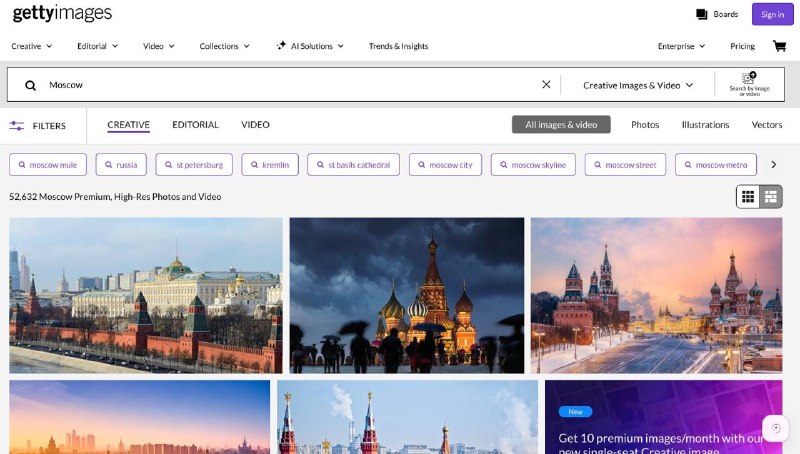800x454 pixels.
Task: Expand the Creative menu
Action: pos(32,46)
